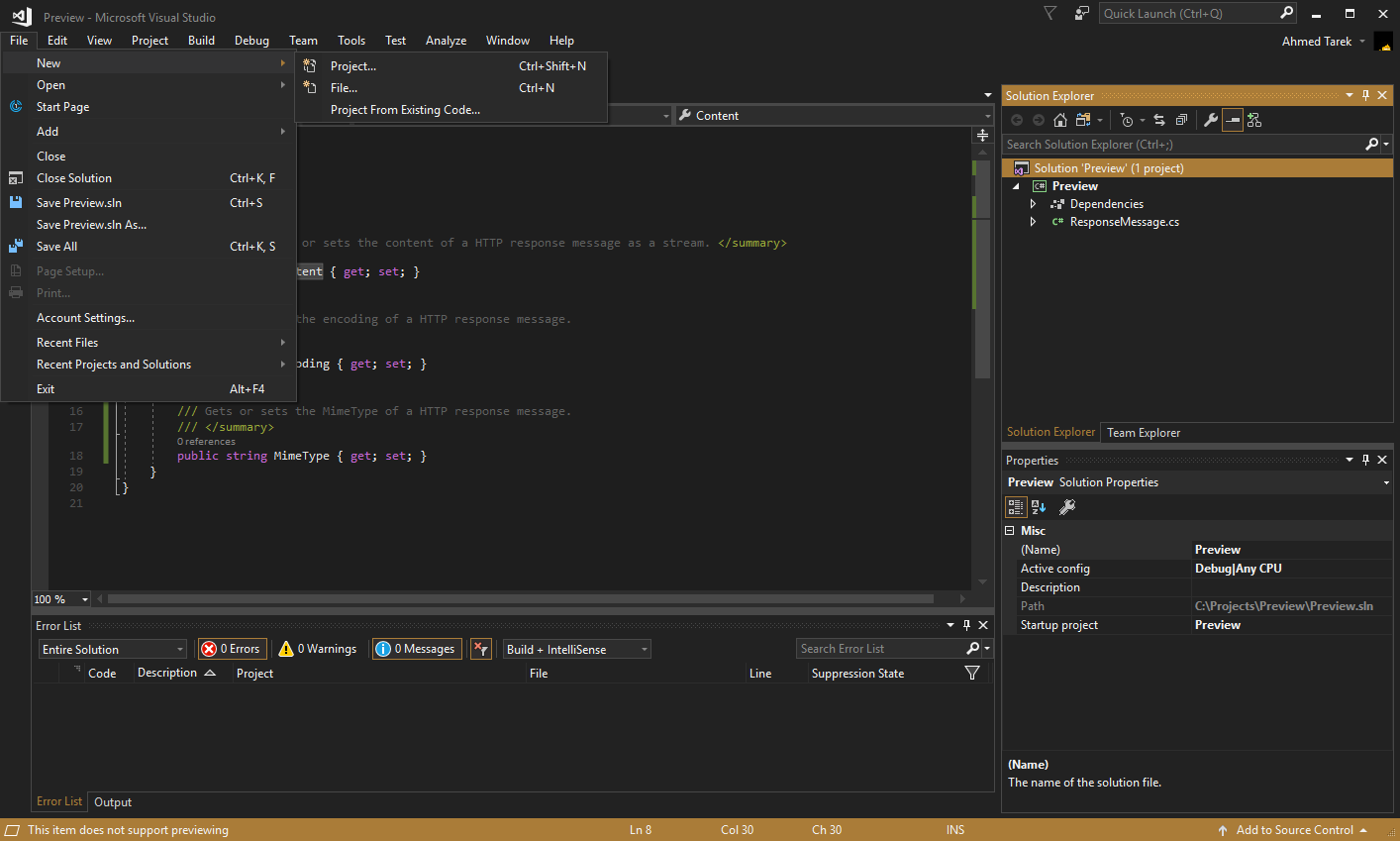
Task: Click the Property Pages wrench icon
Action: [x=1067, y=507]
